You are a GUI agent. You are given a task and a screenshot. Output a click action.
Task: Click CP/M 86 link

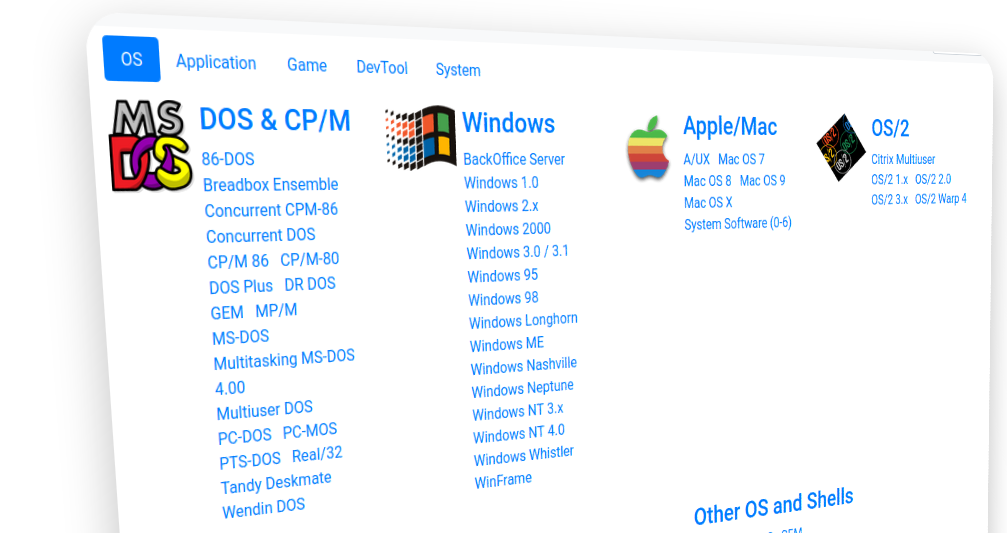(x=238, y=261)
